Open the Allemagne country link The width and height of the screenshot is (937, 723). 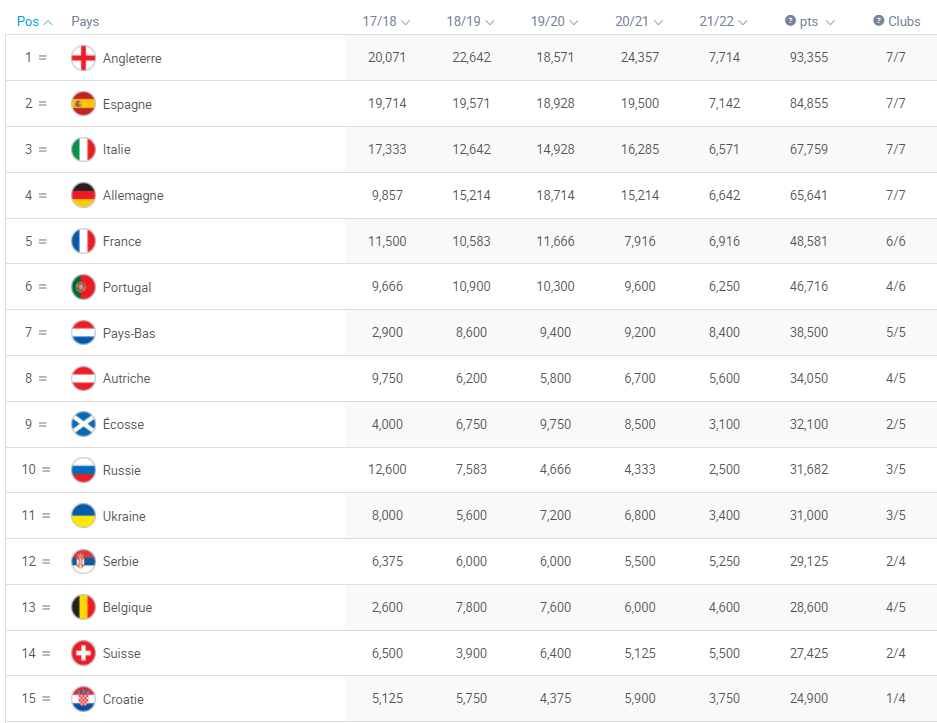133,196
